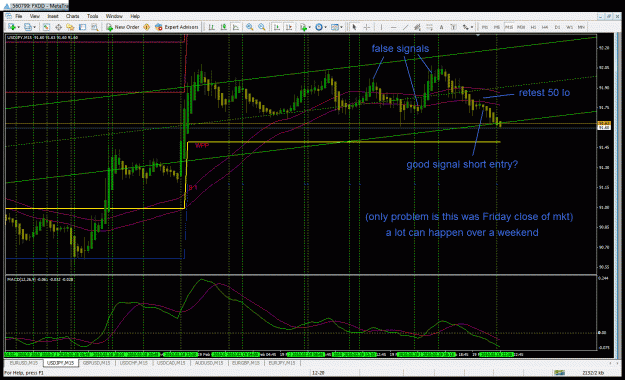Switch to H1 timeframe
The height and width of the screenshot is (380, 625).
[x=533, y=27]
